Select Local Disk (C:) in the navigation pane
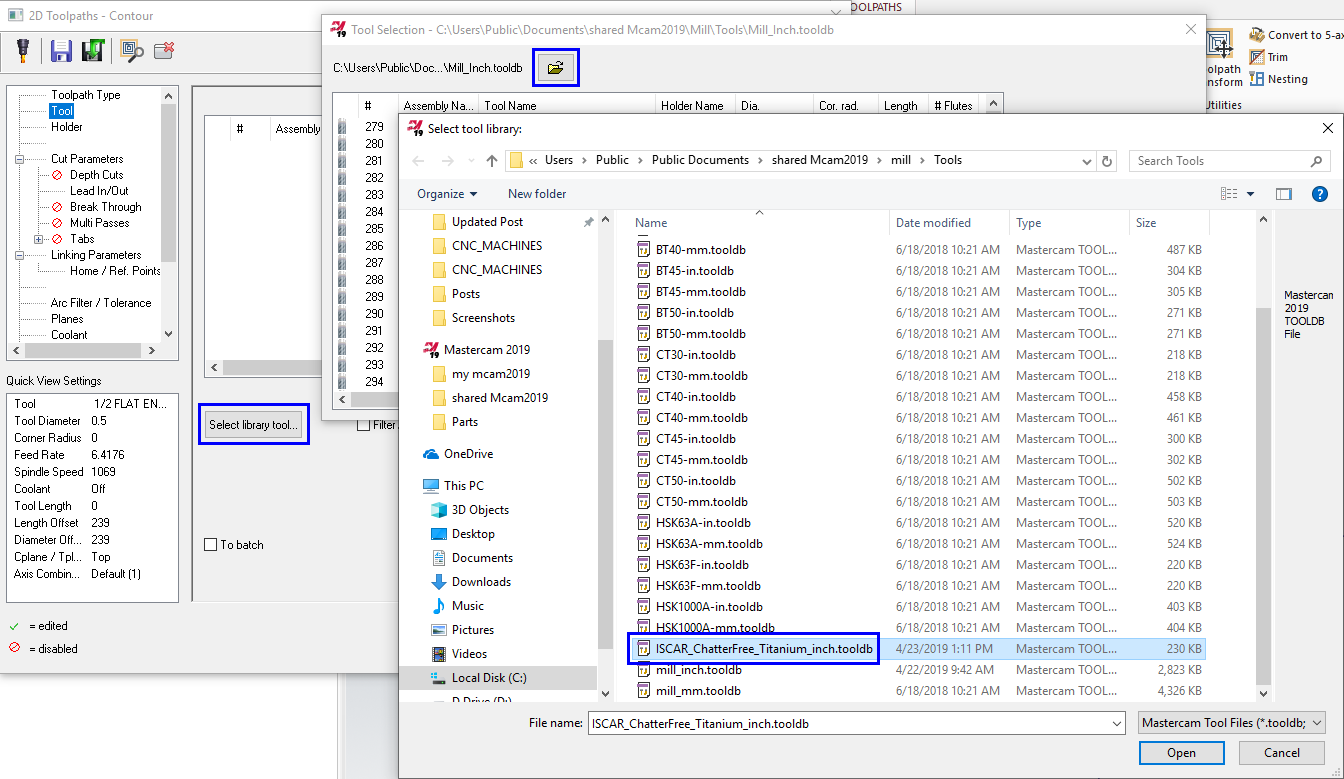 489,678
